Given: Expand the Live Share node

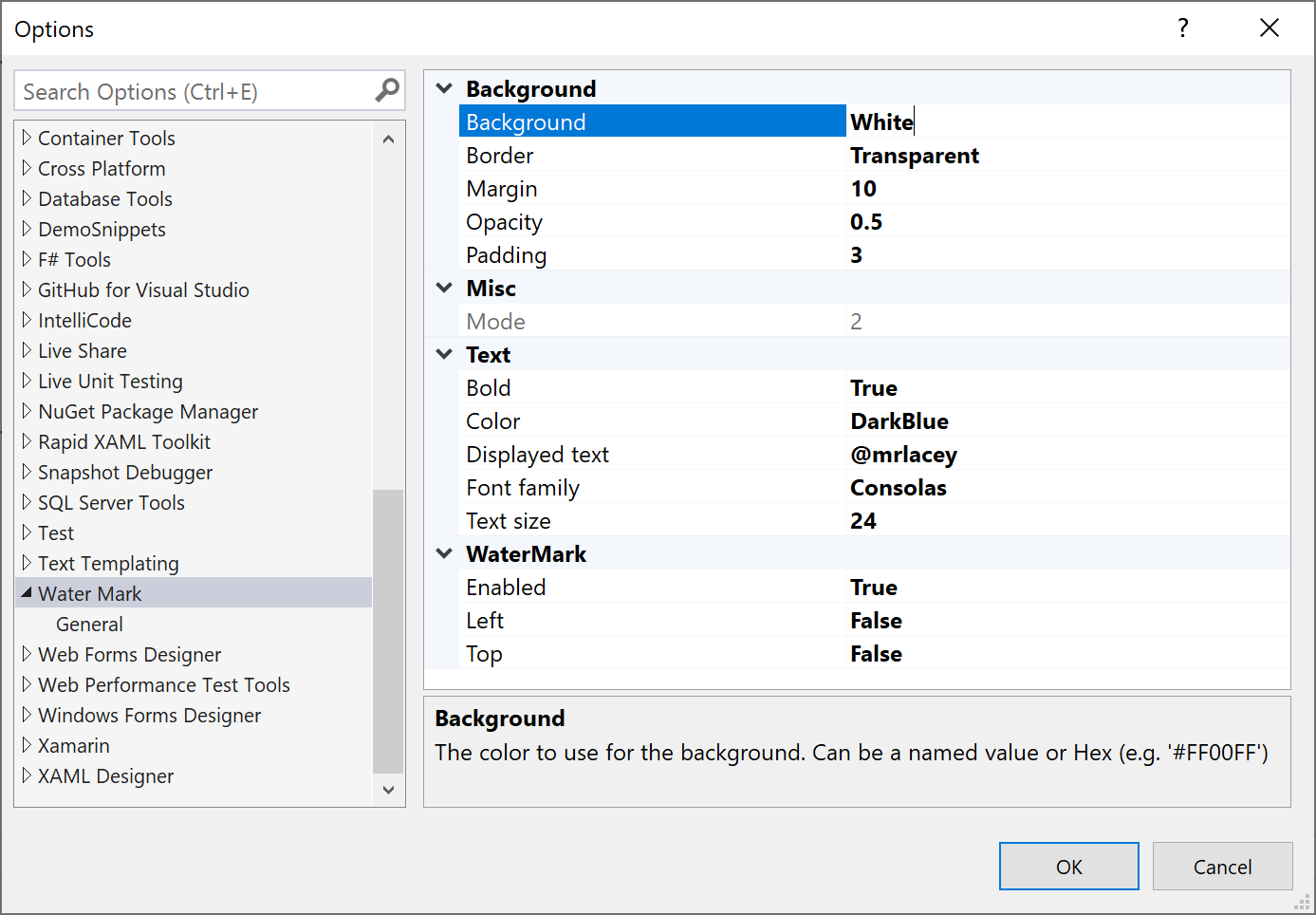Looking at the screenshot, I should 27,350.
